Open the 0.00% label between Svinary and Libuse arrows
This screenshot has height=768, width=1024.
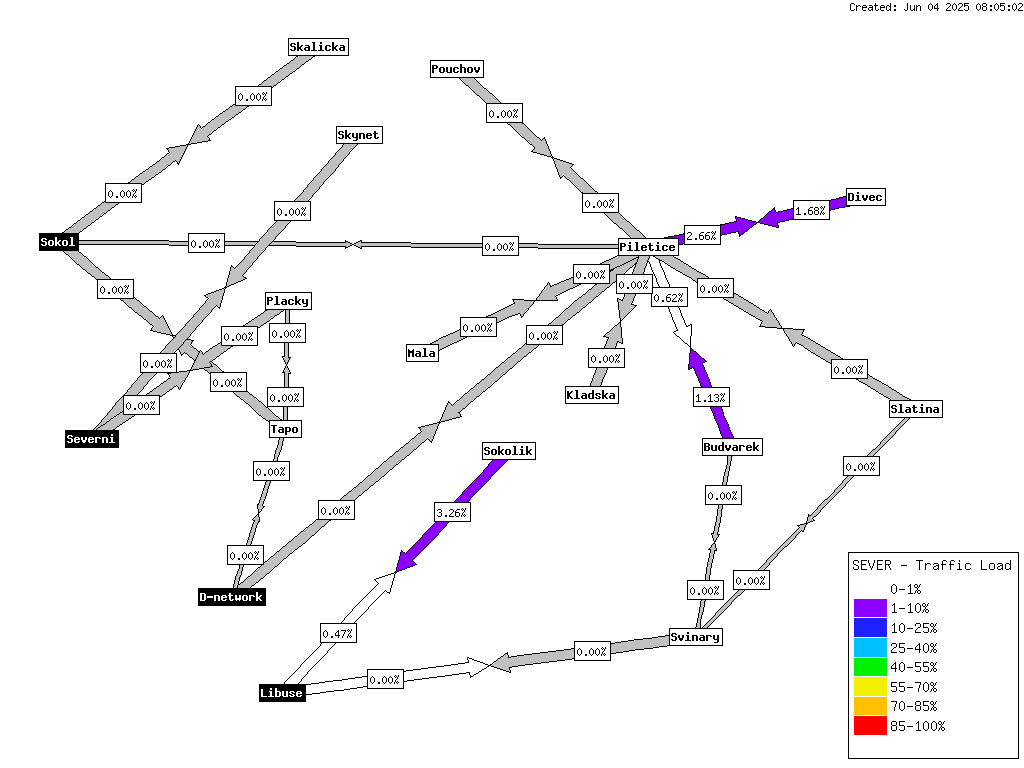coord(592,652)
